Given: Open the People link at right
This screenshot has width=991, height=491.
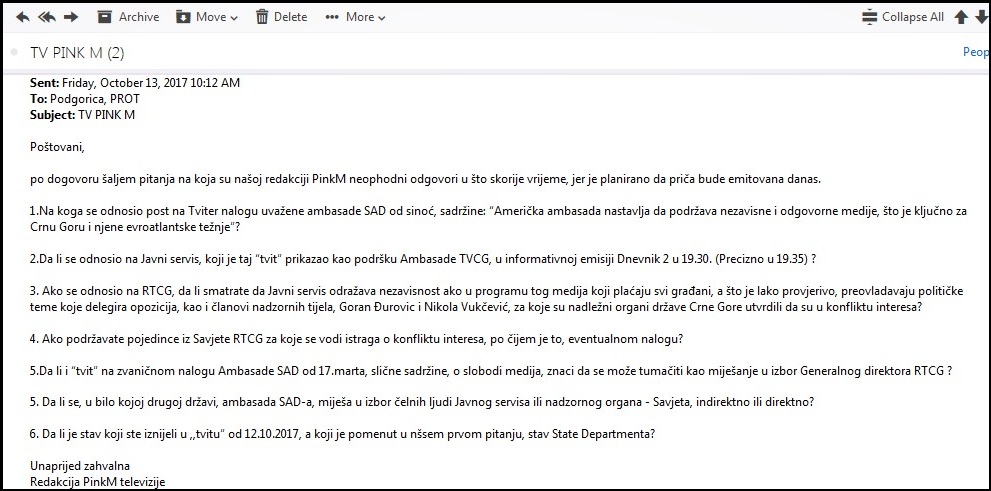Looking at the screenshot, I should coord(976,52).
